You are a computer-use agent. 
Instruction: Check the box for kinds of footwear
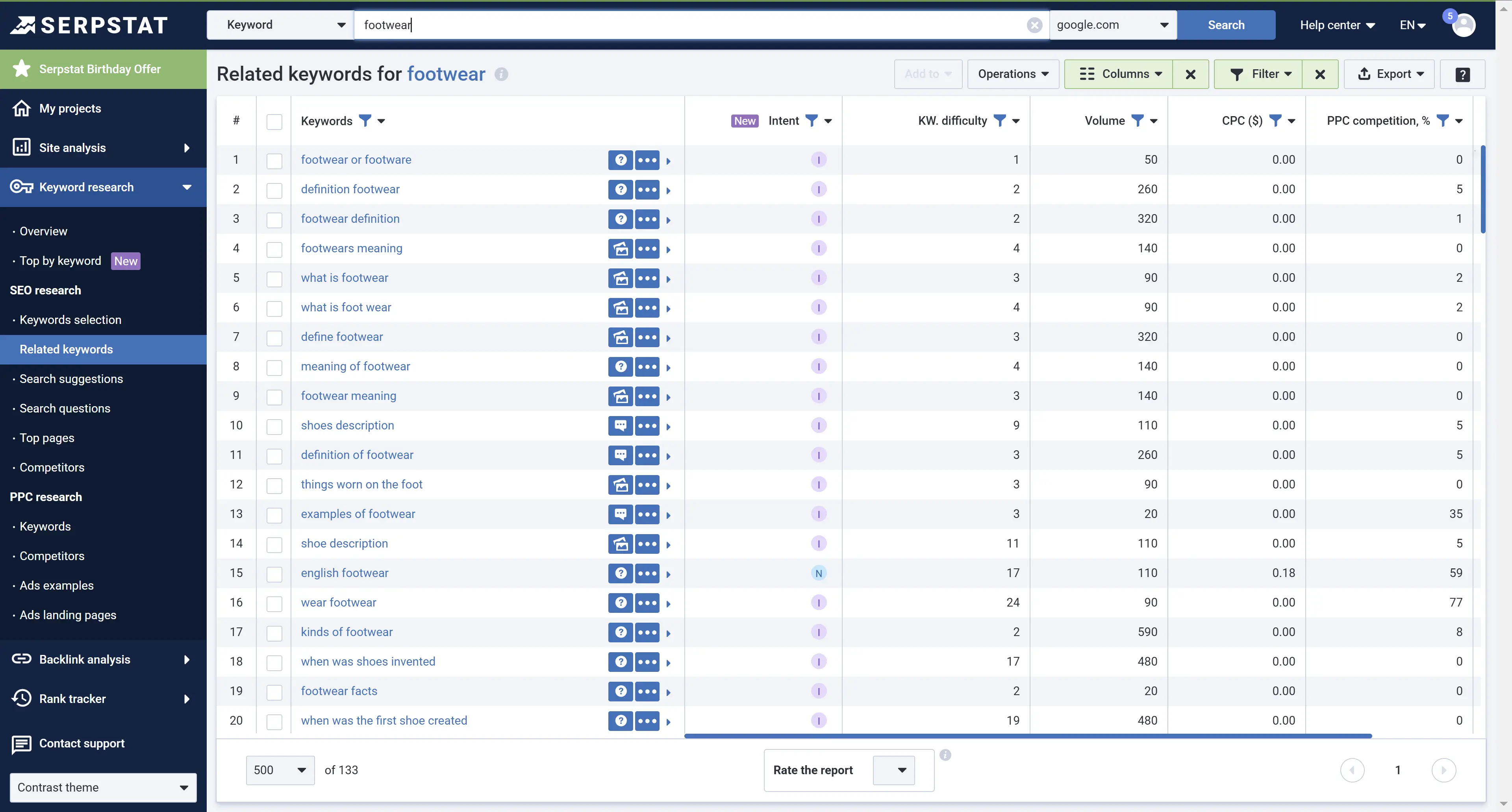[x=274, y=633]
